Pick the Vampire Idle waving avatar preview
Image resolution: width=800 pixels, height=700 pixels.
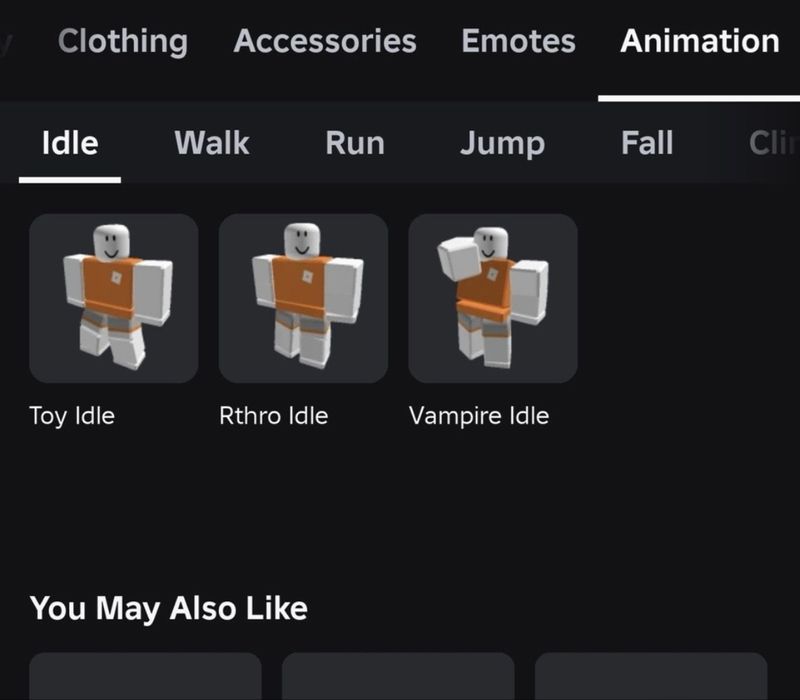click(493, 298)
